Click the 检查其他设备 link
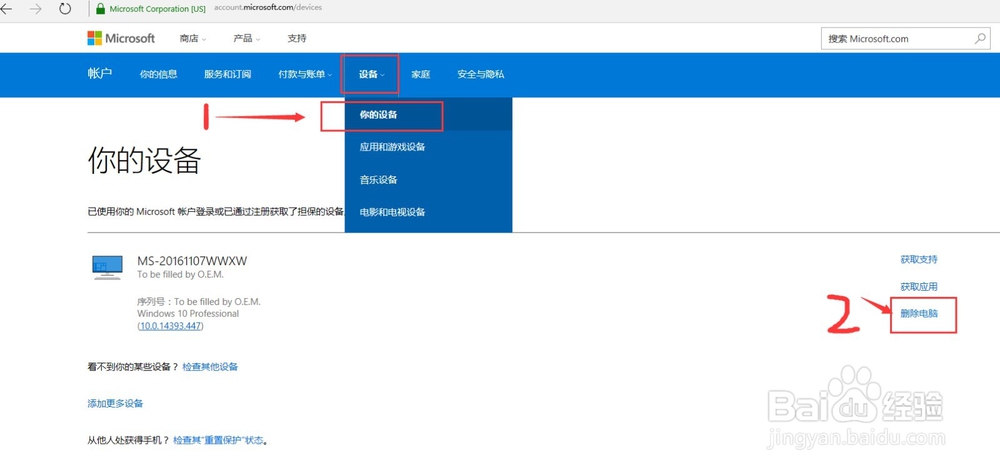 click(210, 367)
